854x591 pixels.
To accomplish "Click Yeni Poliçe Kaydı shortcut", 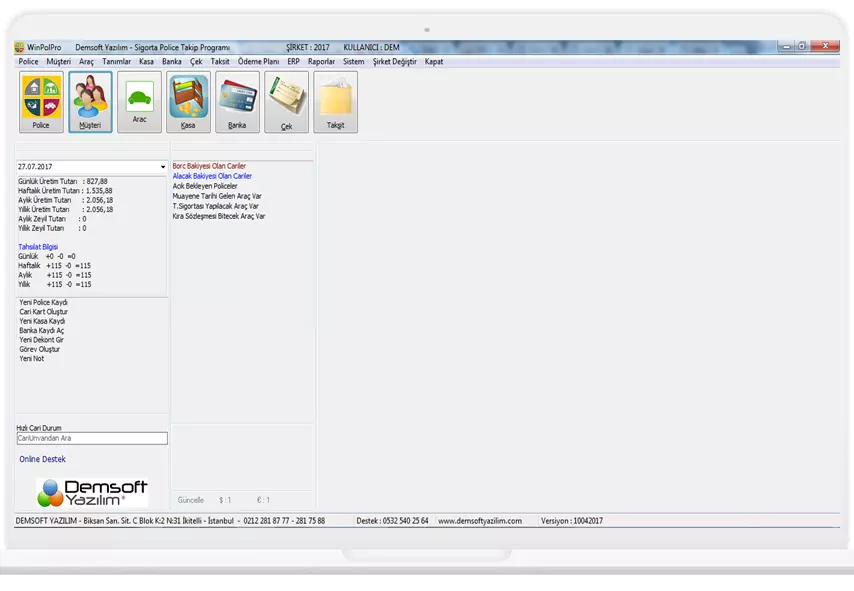I will 43,302.
